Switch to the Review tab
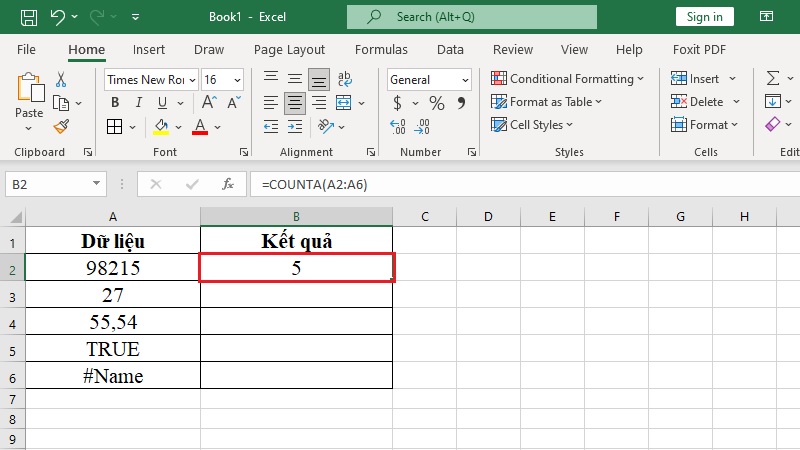This screenshot has width=800, height=450. tap(513, 49)
